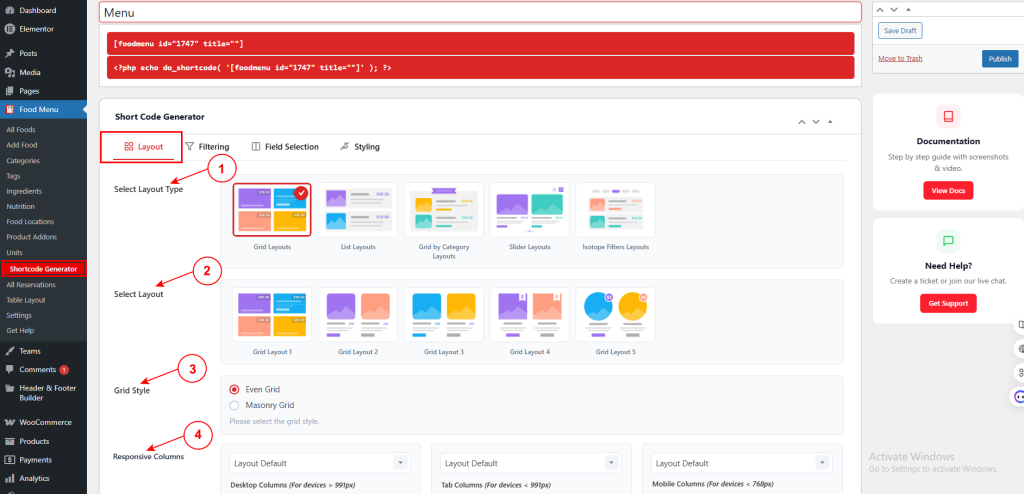Open the Desktop Columns dropdown

pyautogui.click(x=319, y=463)
